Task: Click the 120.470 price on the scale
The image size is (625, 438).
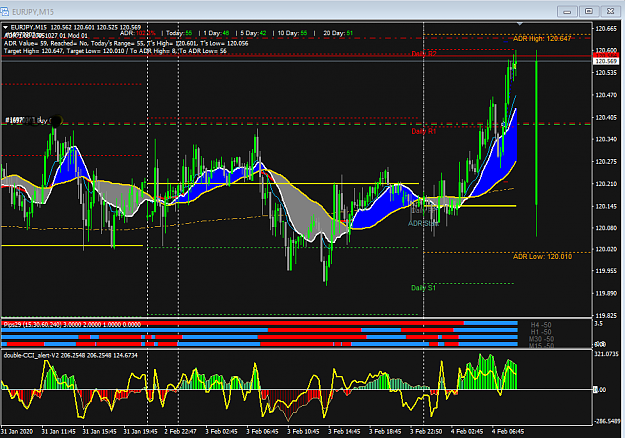Action: click(x=606, y=95)
